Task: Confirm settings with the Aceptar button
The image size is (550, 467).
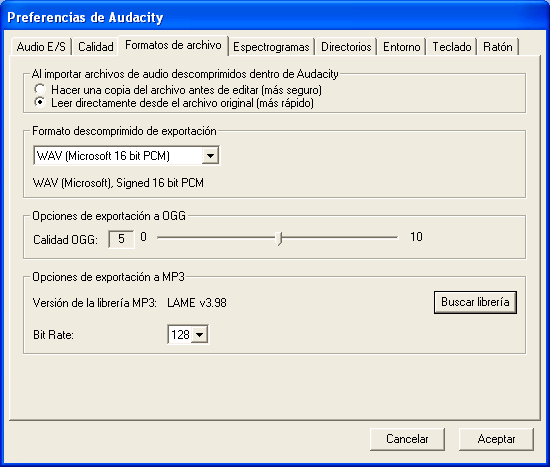Action: point(496,439)
